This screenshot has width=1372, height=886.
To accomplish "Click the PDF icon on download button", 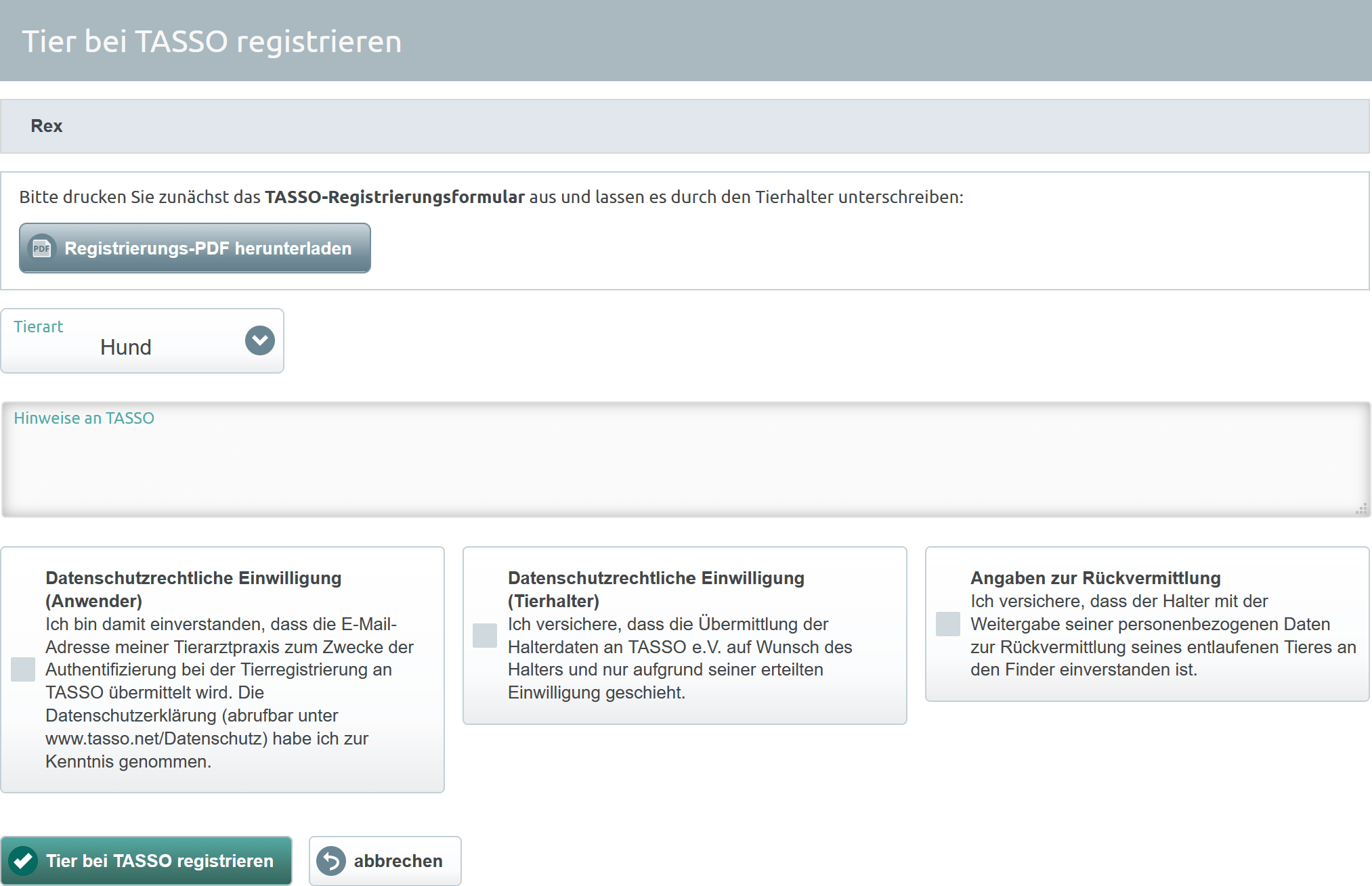I will click(x=41, y=248).
